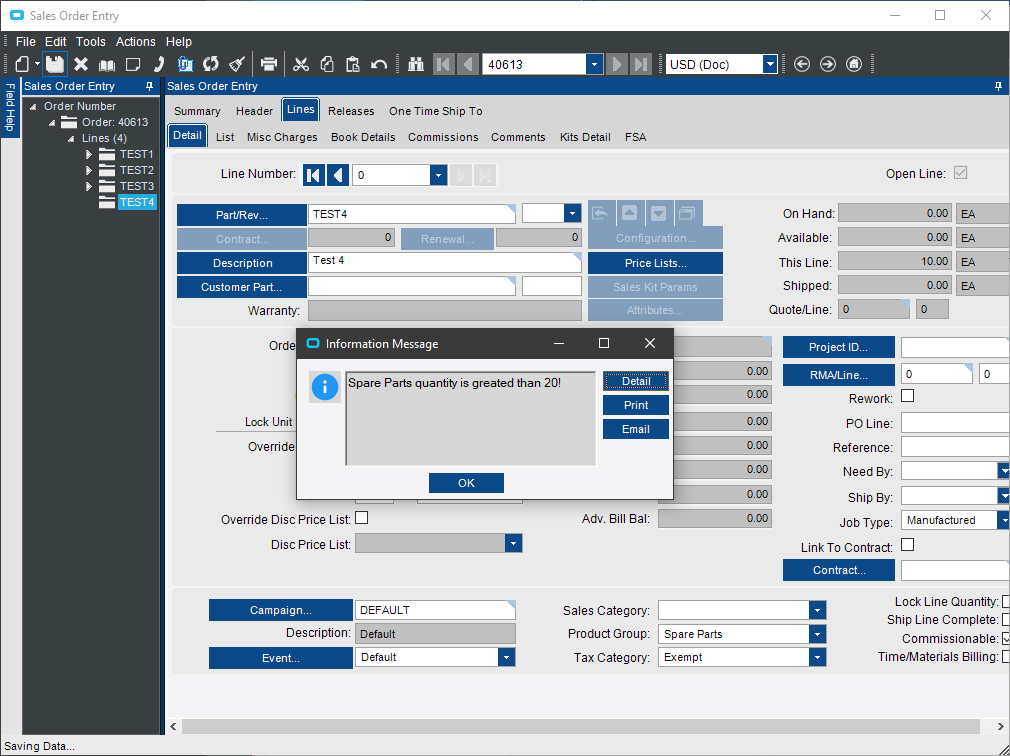The height and width of the screenshot is (756, 1010).
Task: Pin the tree Sales Order Entry panel
Action: point(149,86)
